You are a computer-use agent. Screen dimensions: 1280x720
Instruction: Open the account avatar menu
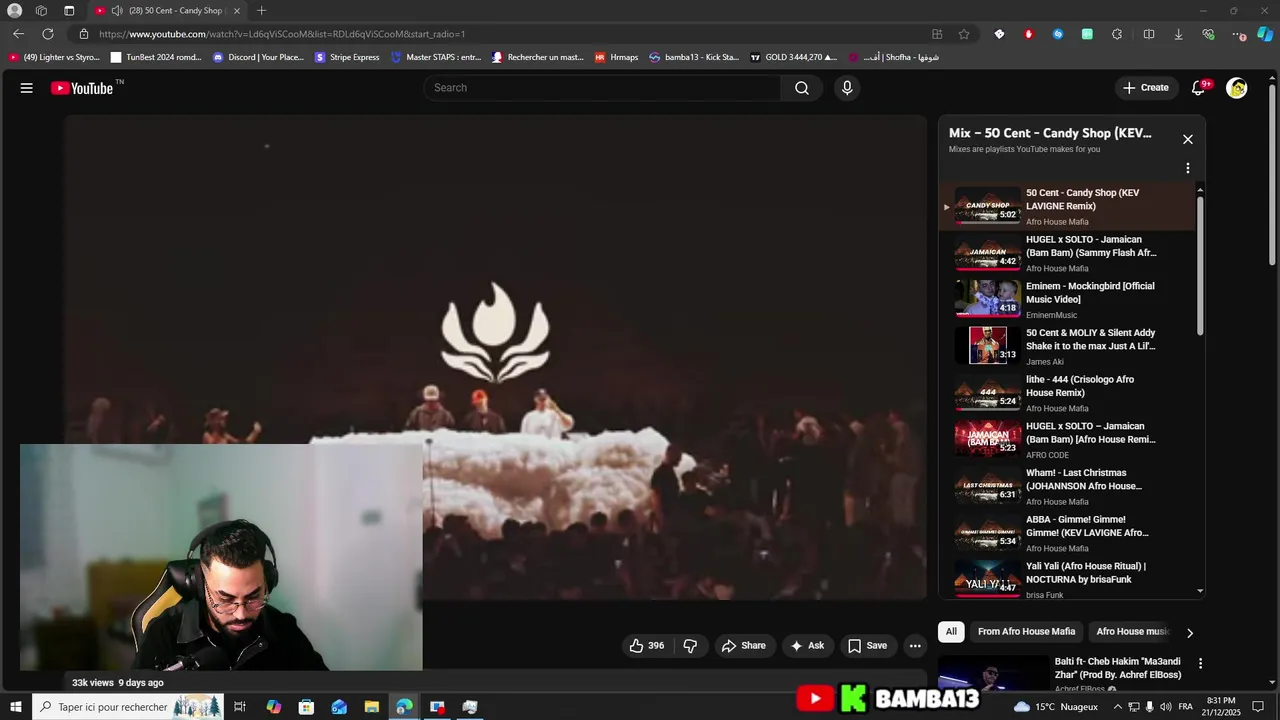[x=1237, y=88]
